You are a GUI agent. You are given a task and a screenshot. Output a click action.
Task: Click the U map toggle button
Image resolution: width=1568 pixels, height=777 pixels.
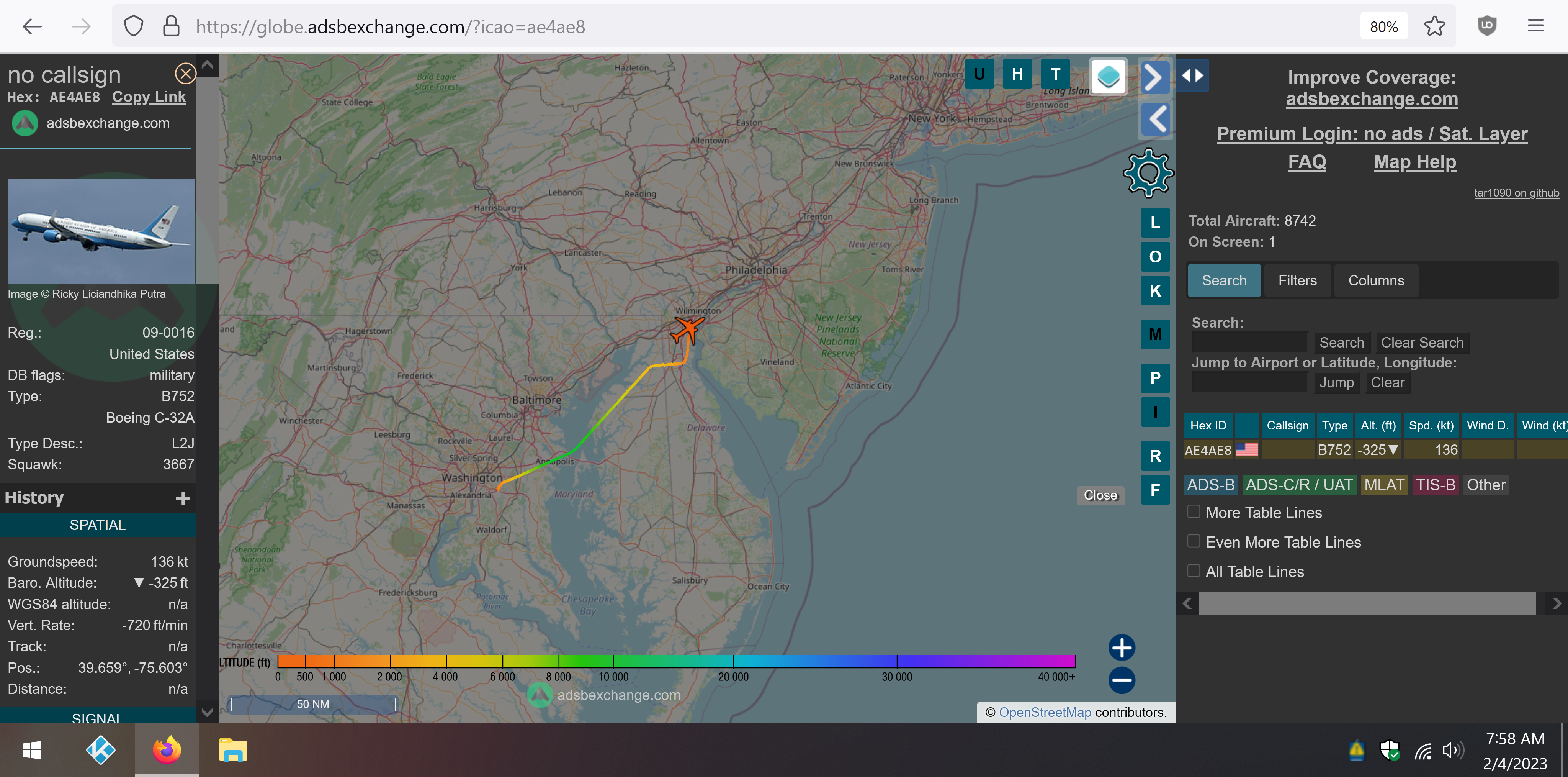point(979,74)
